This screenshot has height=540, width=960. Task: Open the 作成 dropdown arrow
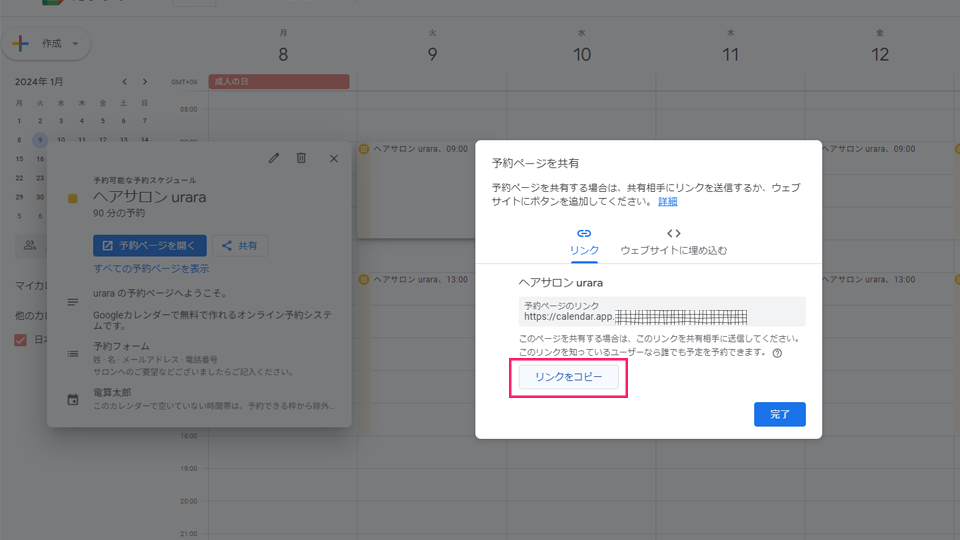click(x=75, y=43)
